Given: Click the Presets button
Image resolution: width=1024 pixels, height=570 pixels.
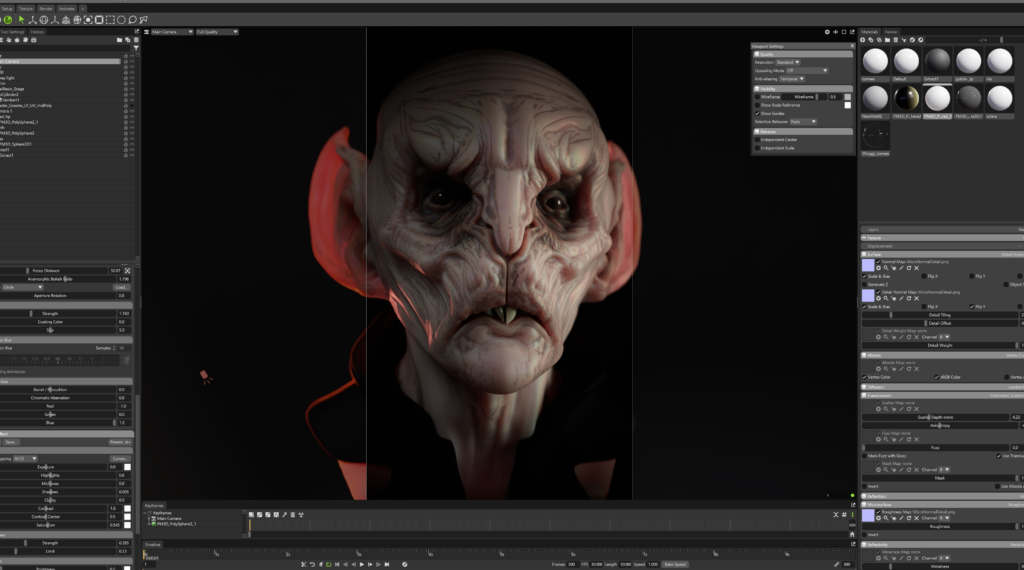Looking at the screenshot, I should [120, 442].
